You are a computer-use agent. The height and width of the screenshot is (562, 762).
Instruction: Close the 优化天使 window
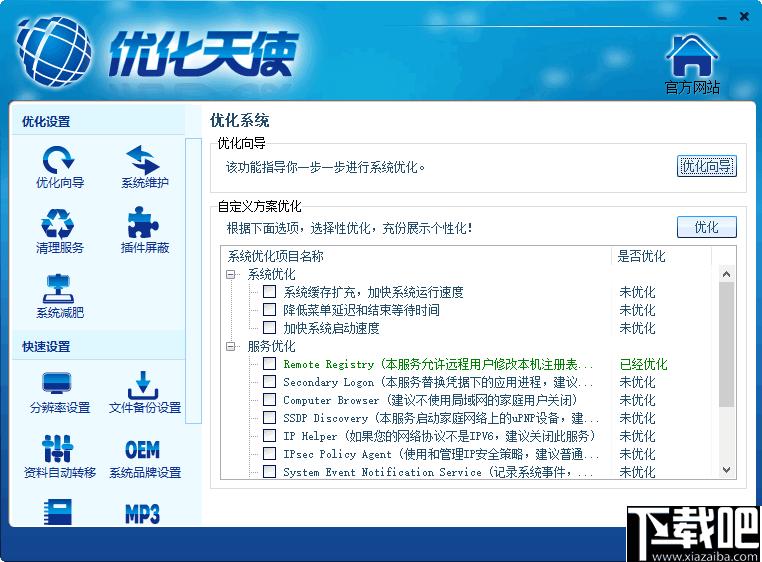tap(744, 17)
